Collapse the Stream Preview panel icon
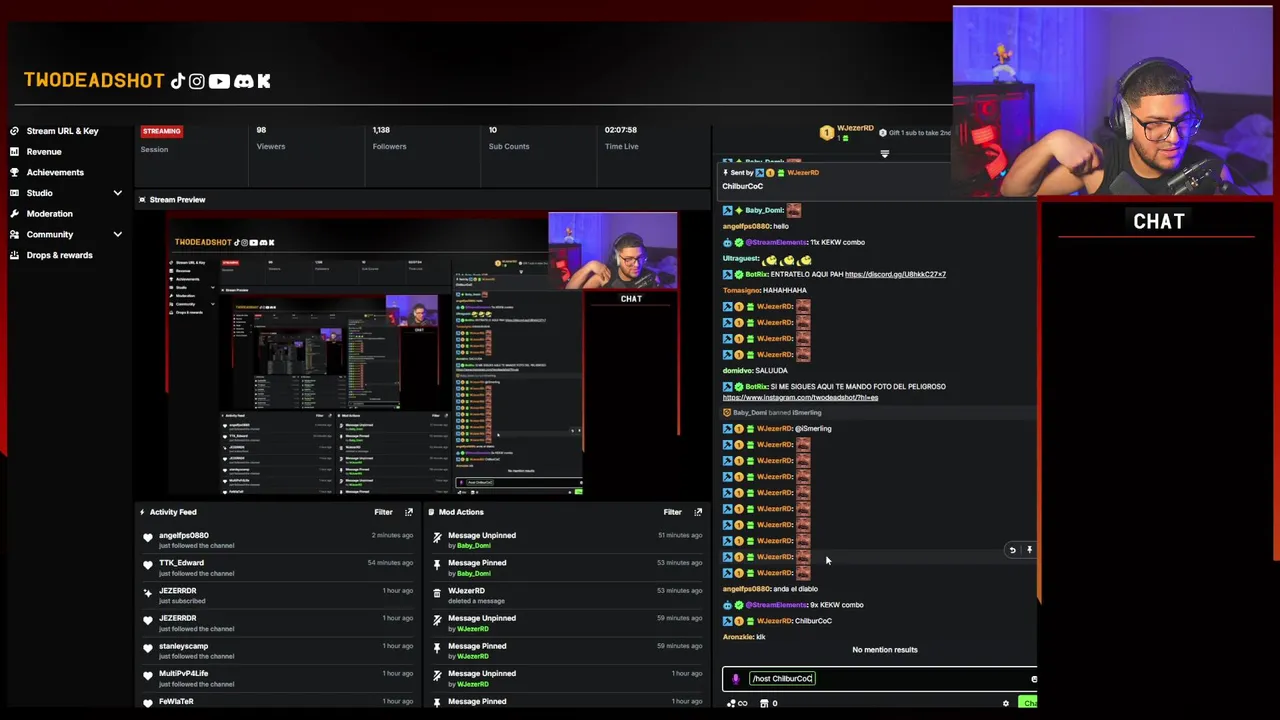Screen dimensions: 1280x720 pos(142,200)
